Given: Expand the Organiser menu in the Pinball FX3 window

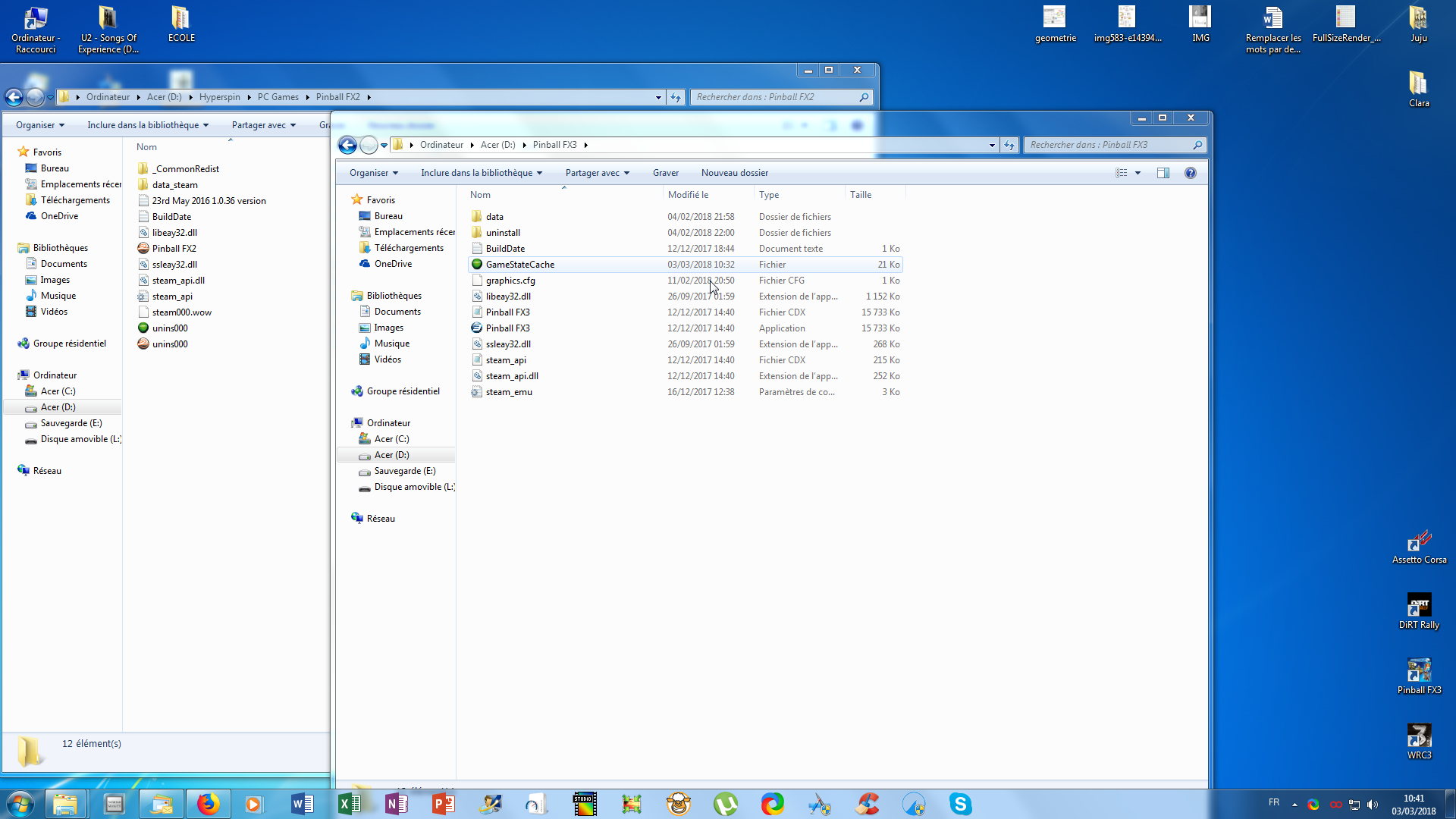Looking at the screenshot, I should click(373, 173).
